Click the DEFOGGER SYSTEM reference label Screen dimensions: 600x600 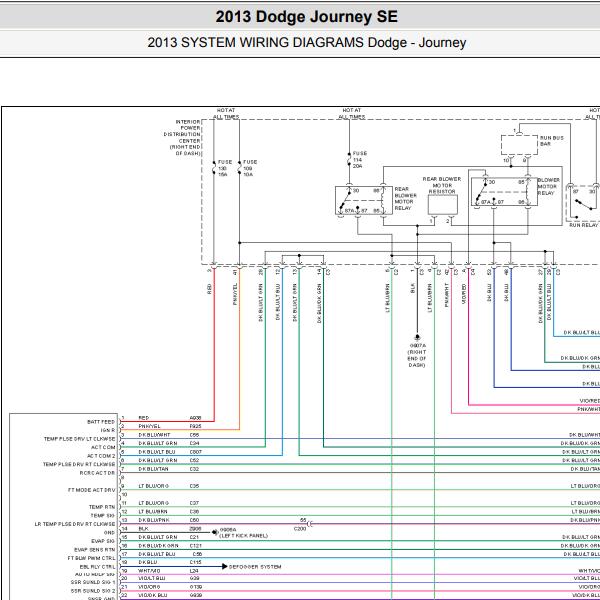[x=255, y=567]
